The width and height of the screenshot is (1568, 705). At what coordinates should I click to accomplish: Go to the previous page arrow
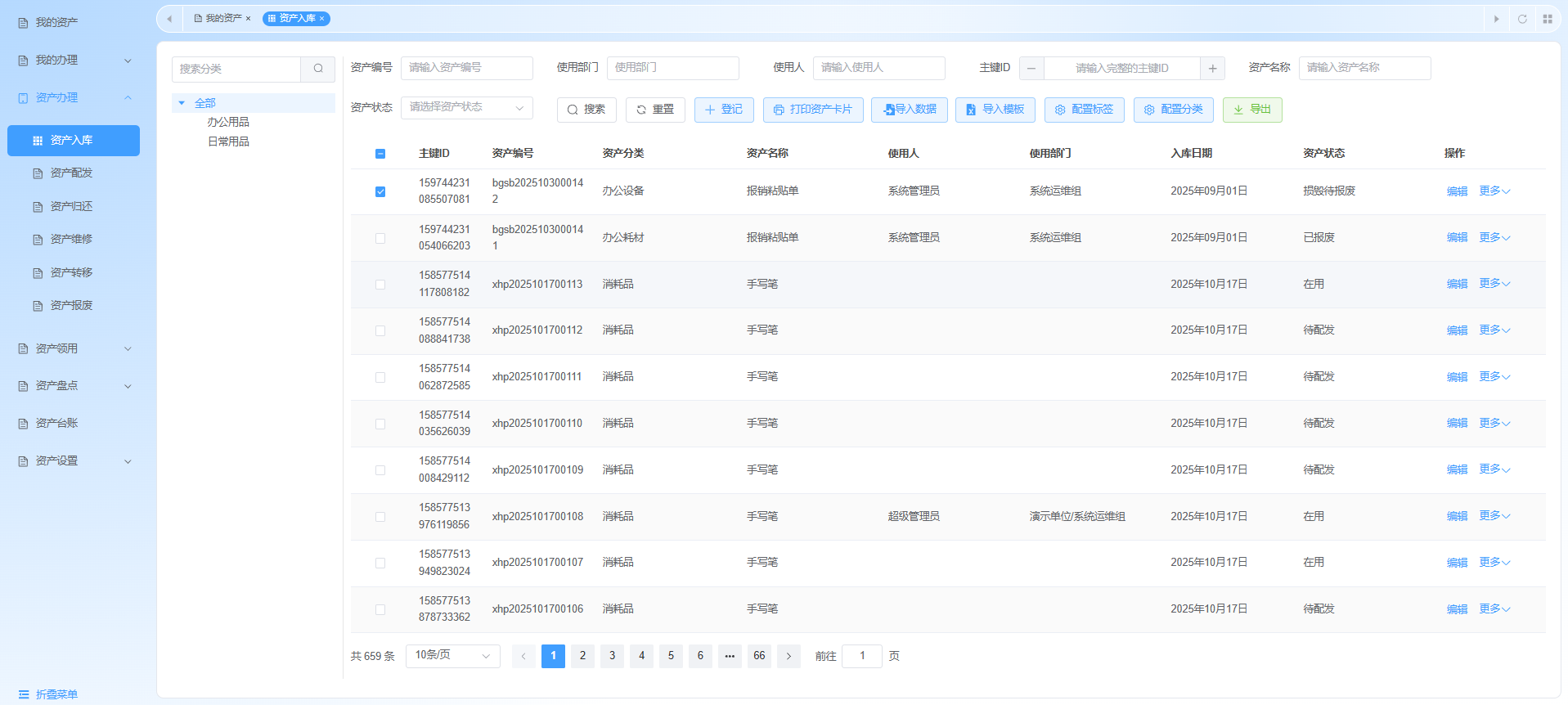(x=523, y=656)
